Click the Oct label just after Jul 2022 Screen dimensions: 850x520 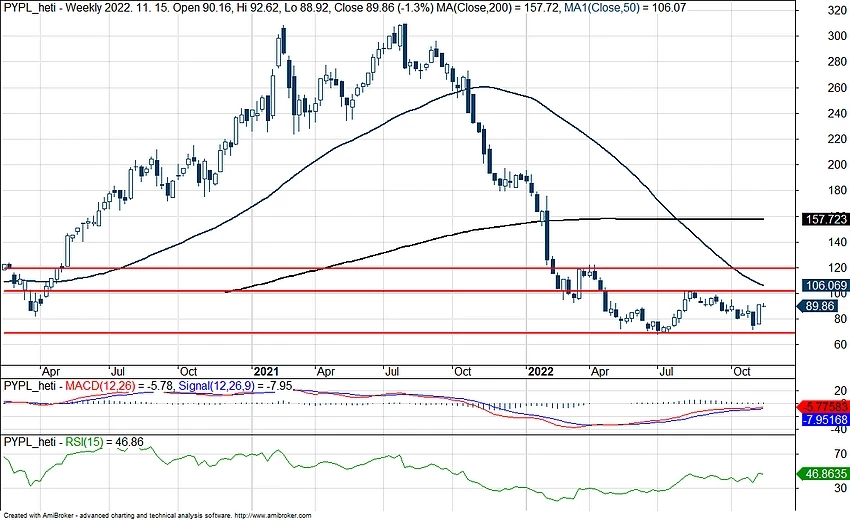coord(742,371)
